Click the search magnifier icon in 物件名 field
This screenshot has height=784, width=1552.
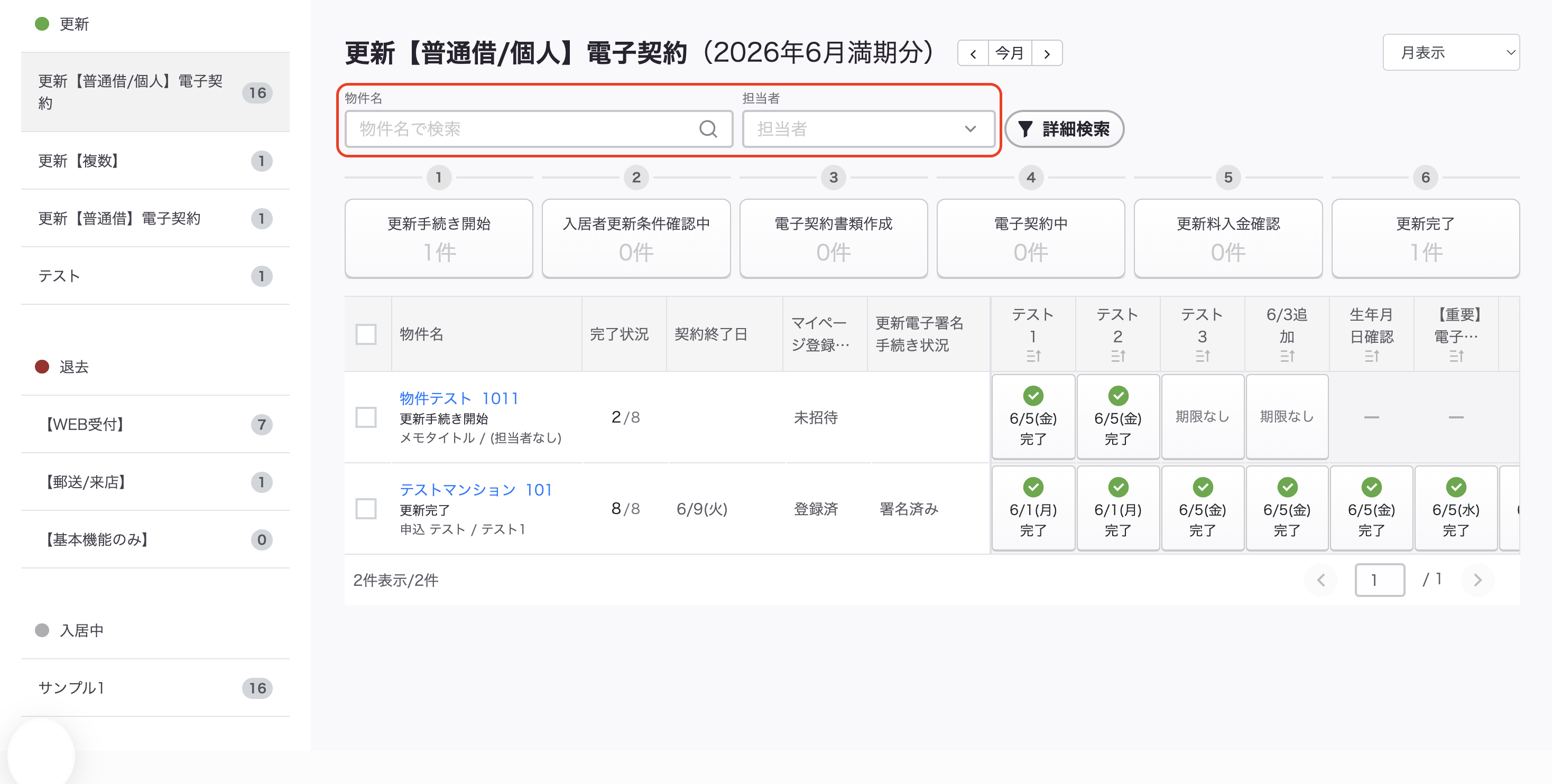708,129
